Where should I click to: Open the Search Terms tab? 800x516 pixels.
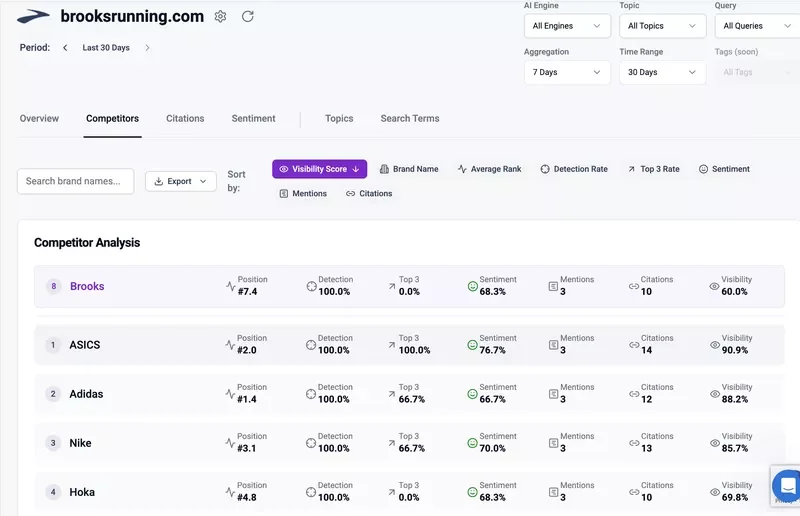tap(409, 118)
